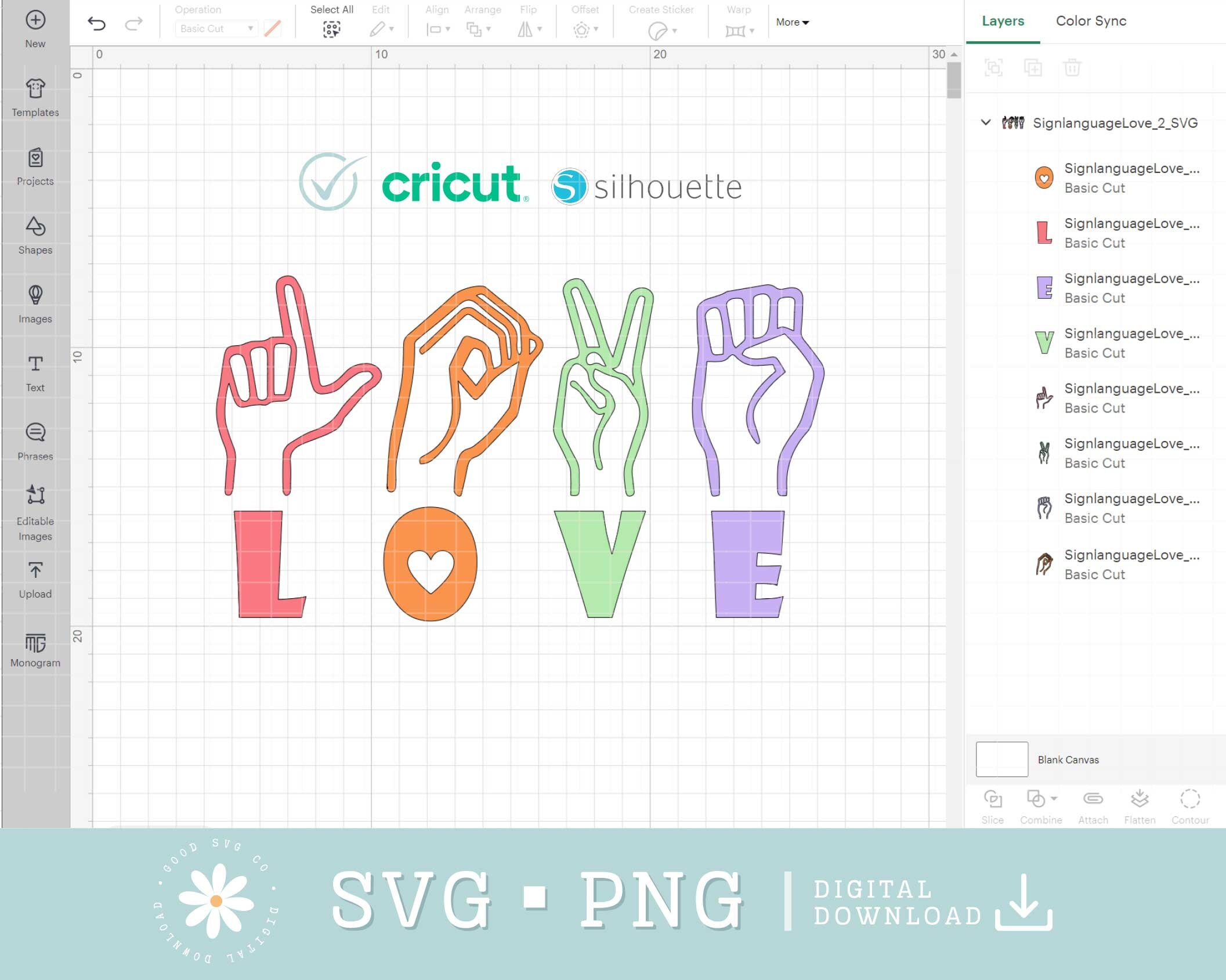The height and width of the screenshot is (980, 1226).
Task: Open the Select All marquee icon
Action: (331, 27)
